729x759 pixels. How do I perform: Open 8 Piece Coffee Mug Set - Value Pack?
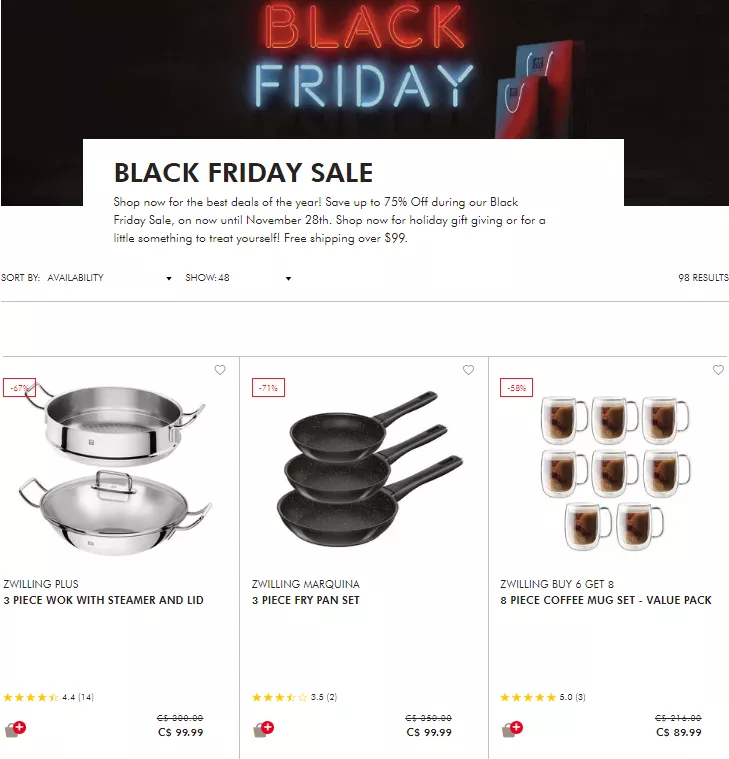(606, 600)
